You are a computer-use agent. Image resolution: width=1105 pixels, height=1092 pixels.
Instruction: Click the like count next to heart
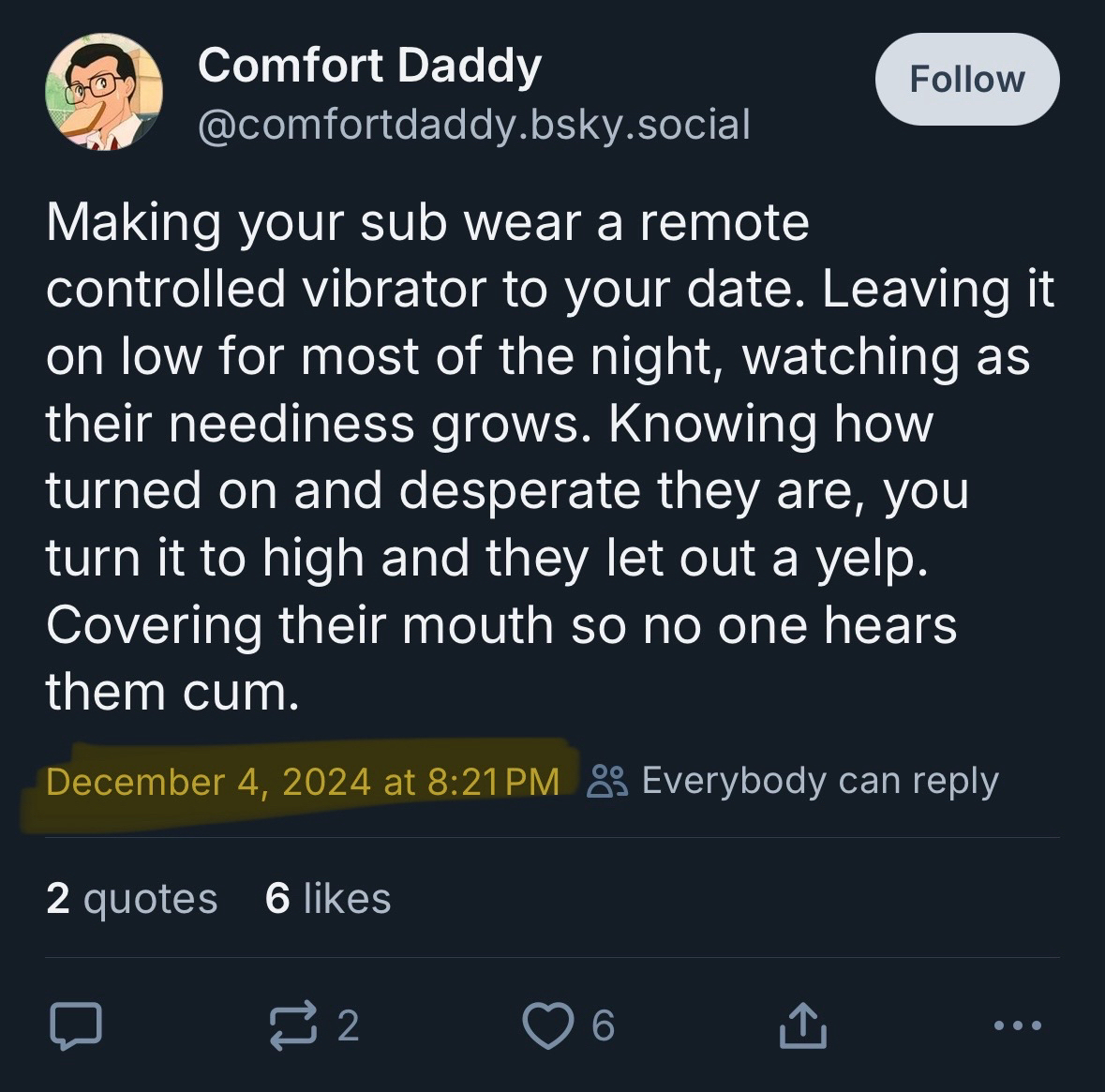[603, 1025]
